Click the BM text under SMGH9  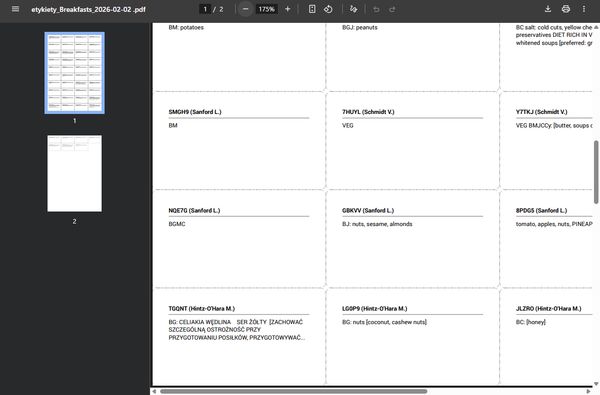click(173, 126)
